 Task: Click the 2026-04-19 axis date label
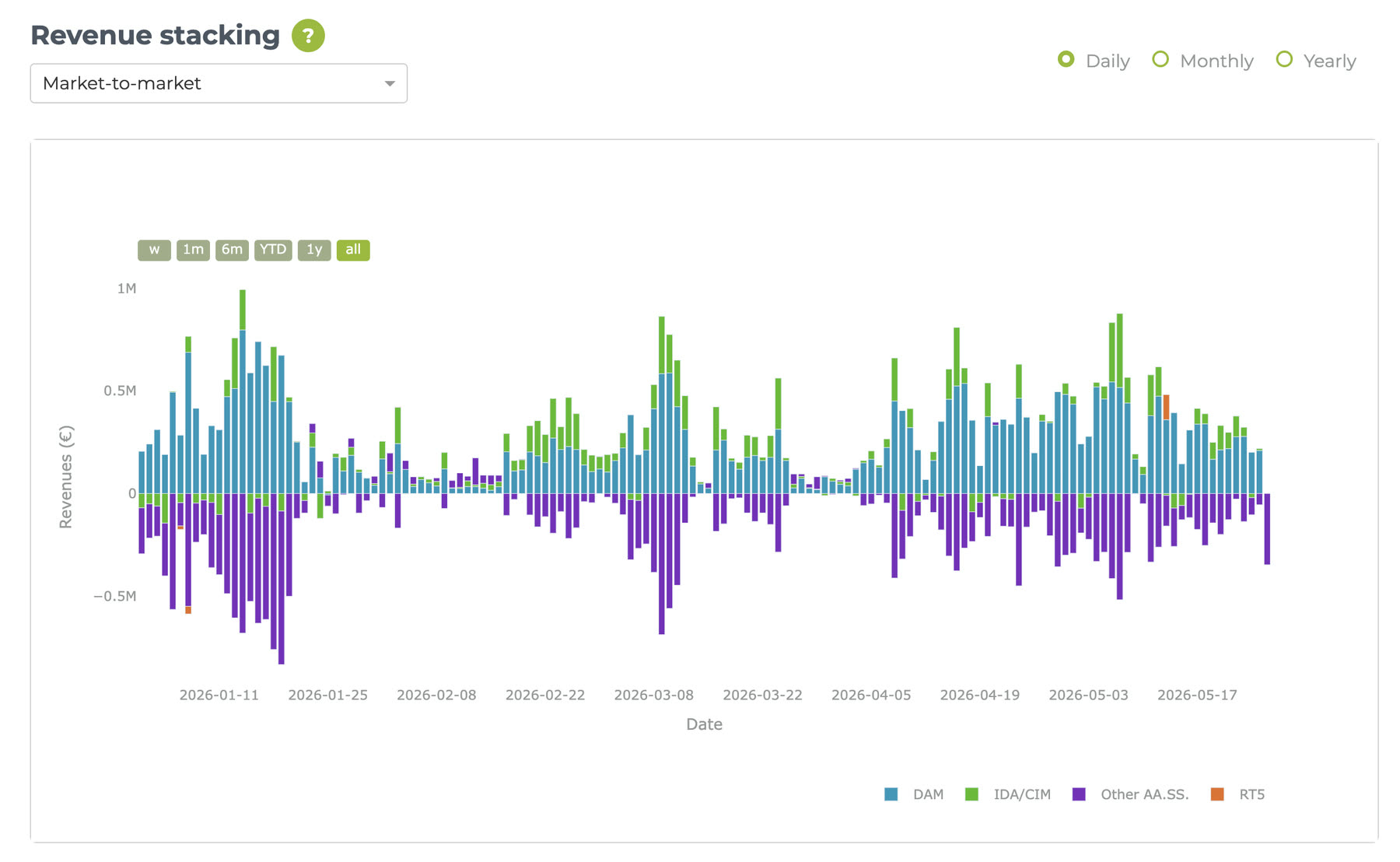[x=980, y=695]
